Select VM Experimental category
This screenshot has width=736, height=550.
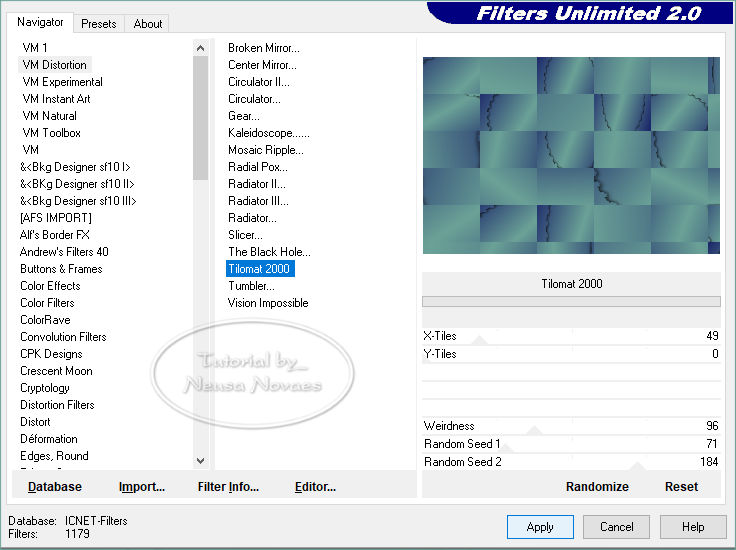(62, 82)
